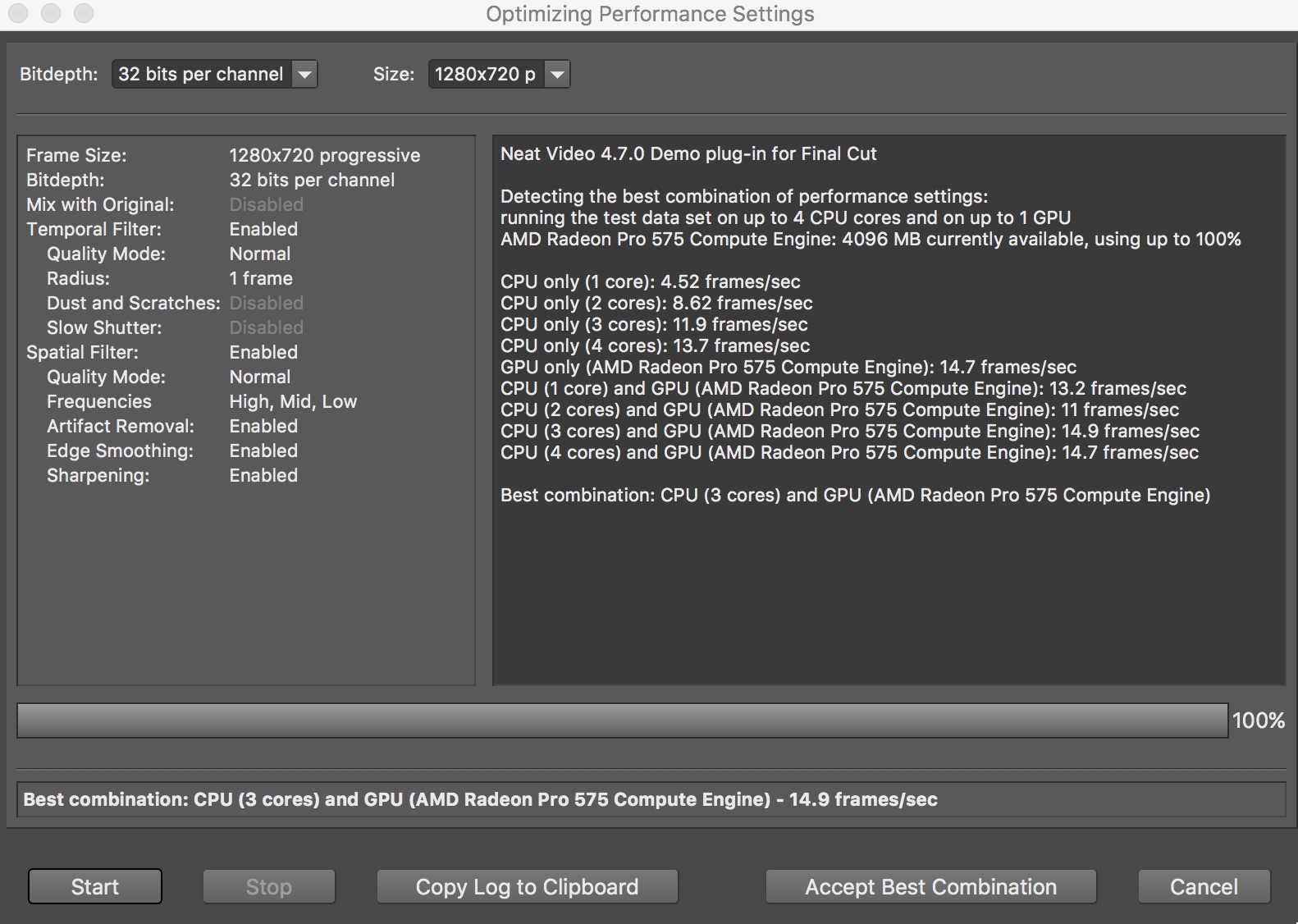Click the '100%' progress percentage
The height and width of the screenshot is (924, 1298).
[1259, 720]
